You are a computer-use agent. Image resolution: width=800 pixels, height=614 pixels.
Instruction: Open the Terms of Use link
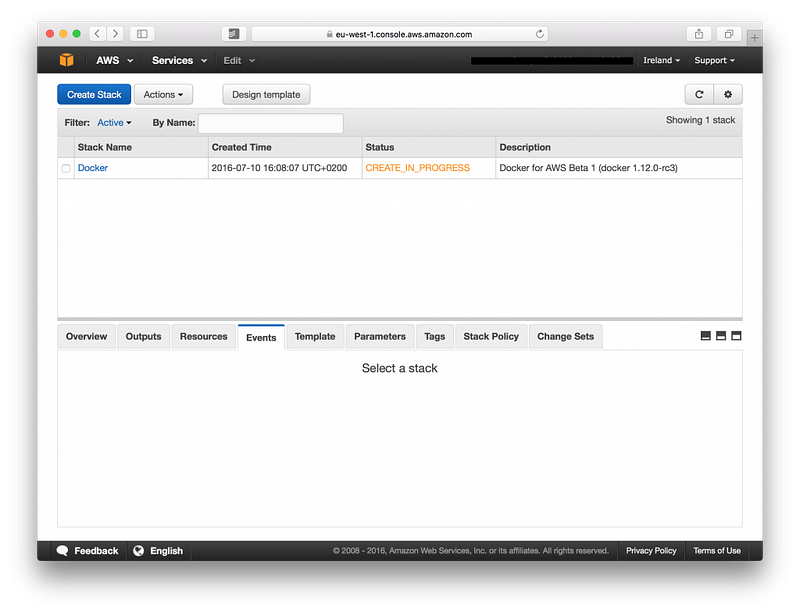(x=717, y=551)
